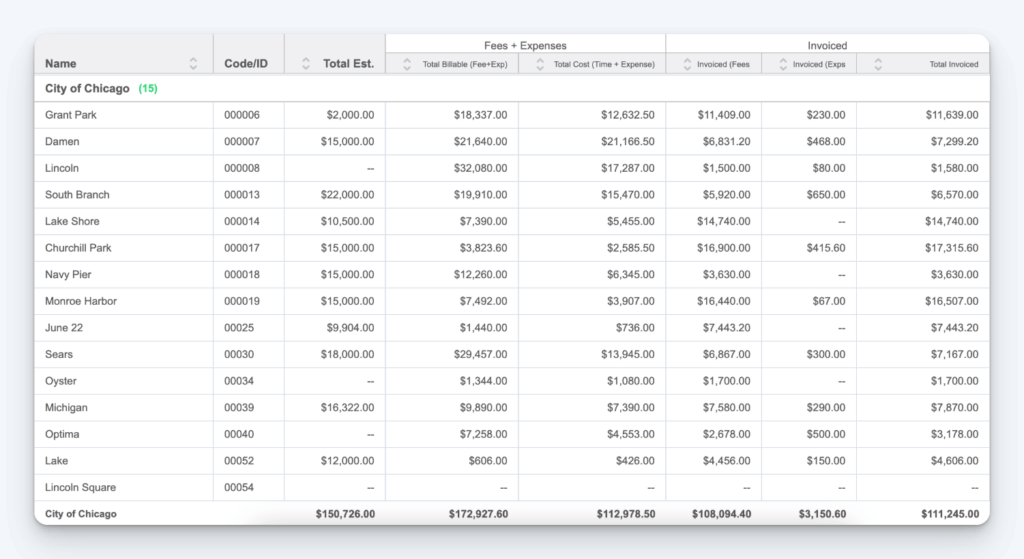Toggle sort arrows on Invoiced (Fees column
The width and height of the screenshot is (1024, 559).
tap(688, 64)
